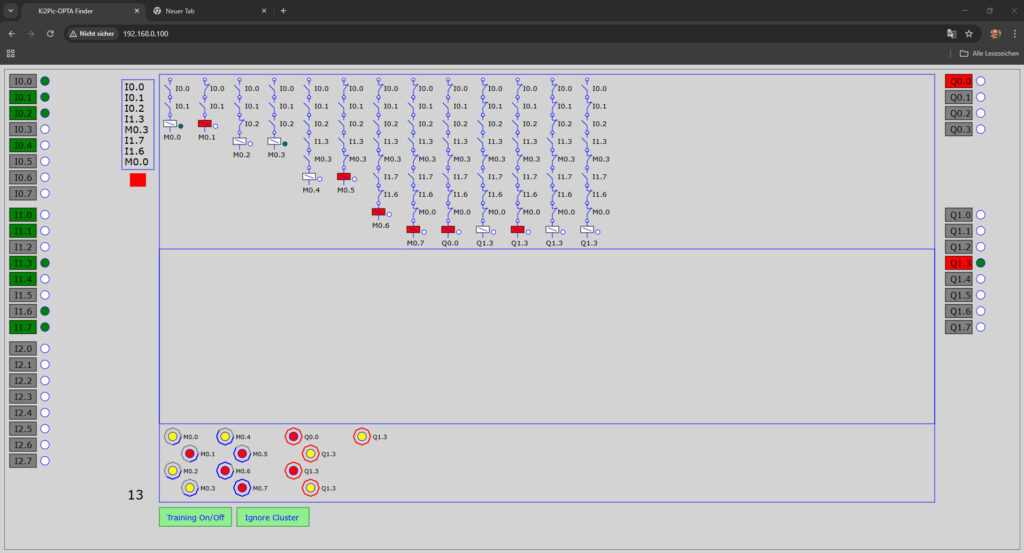Viewport: 1024px width, 553px height.
Task: Click the Q0.0 coil in ladder diagram
Action: (447, 230)
